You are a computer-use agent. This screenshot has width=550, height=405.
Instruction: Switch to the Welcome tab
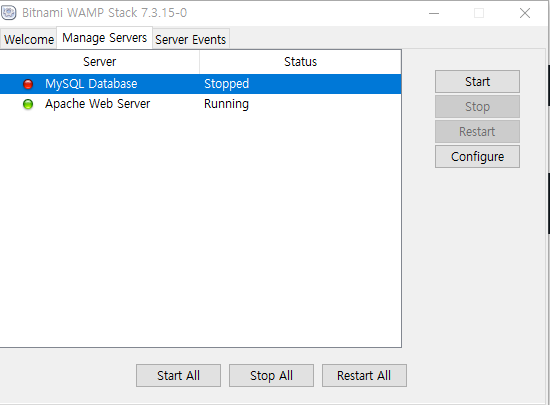(29, 39)
